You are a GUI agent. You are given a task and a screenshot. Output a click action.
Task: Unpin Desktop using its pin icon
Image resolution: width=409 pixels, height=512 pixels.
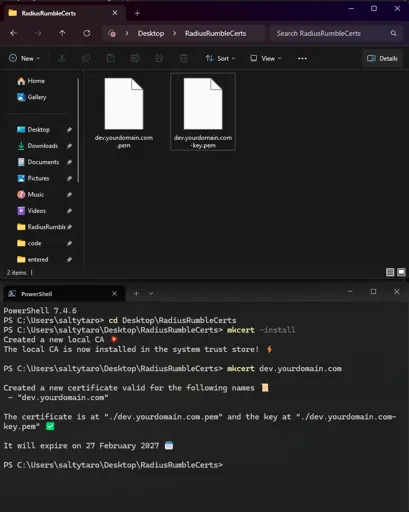point(69,130)
